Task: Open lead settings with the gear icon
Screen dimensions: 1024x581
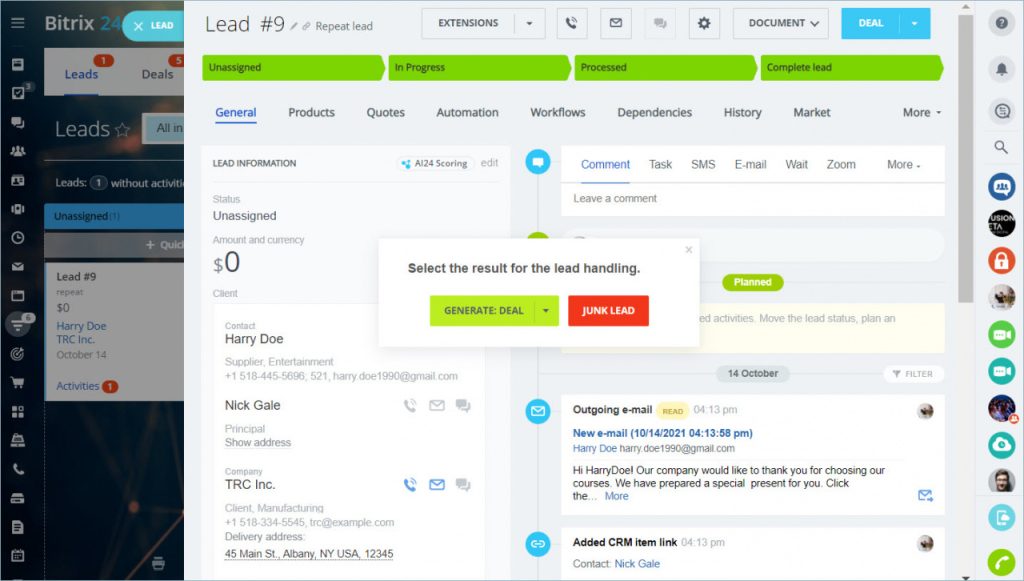Action: pos(704,22)
